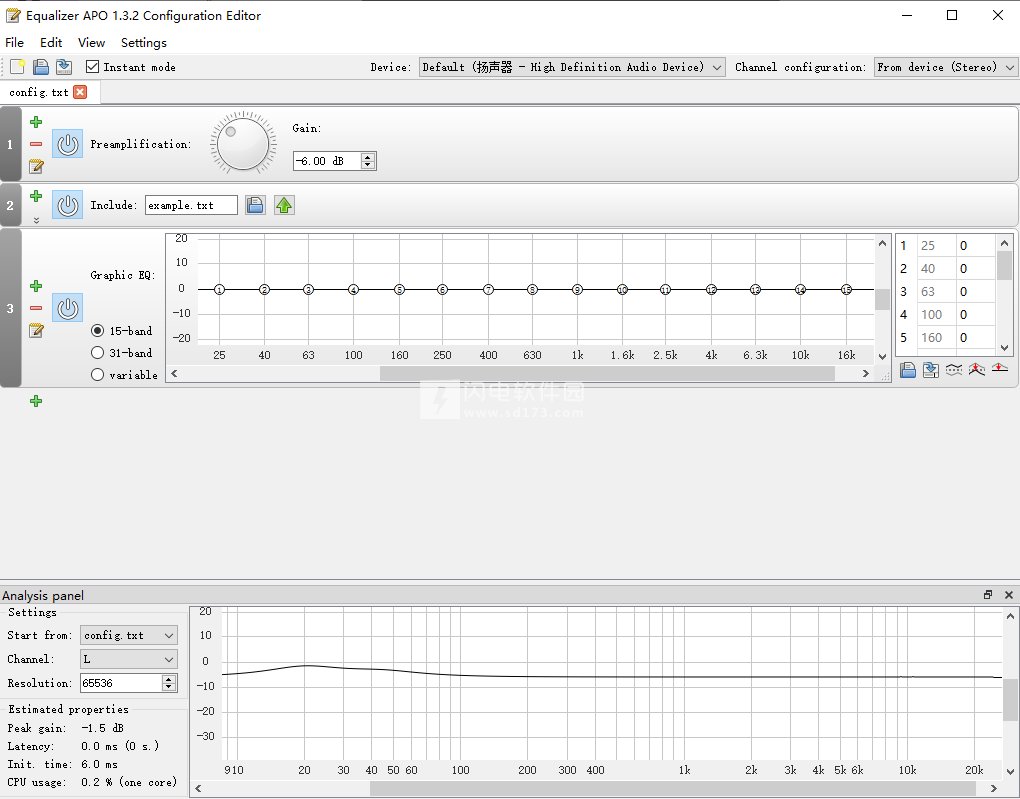The image size is (1020, 799).
Task: Click the band table vertical scrollbar thumb
Action: click(x=1004, y=265)
